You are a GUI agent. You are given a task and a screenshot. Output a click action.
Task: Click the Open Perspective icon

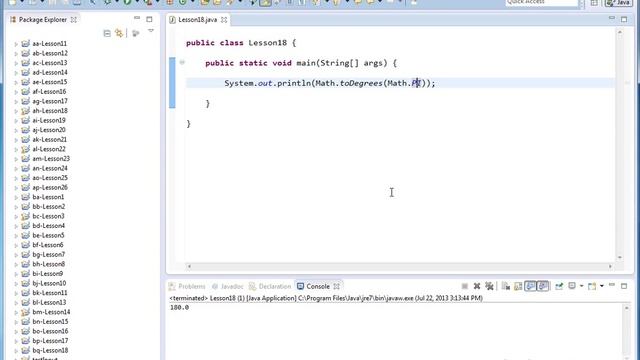(x=594, y=3)
